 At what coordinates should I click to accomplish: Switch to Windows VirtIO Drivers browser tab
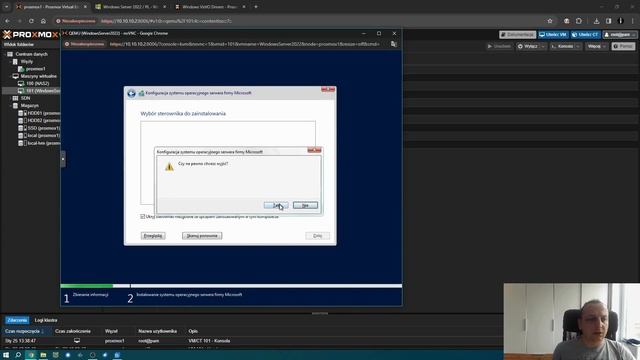pyautogui.click(x=210, y=7)
